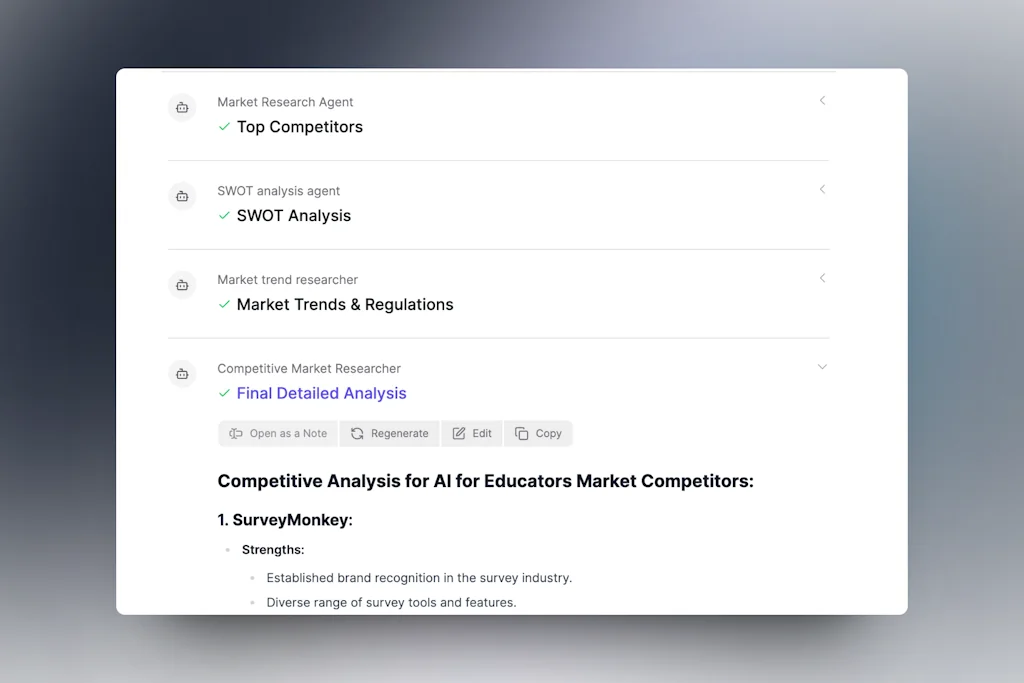Select the Market Trends & Regulations entry

pyautogui.click(x=344, y=304)
